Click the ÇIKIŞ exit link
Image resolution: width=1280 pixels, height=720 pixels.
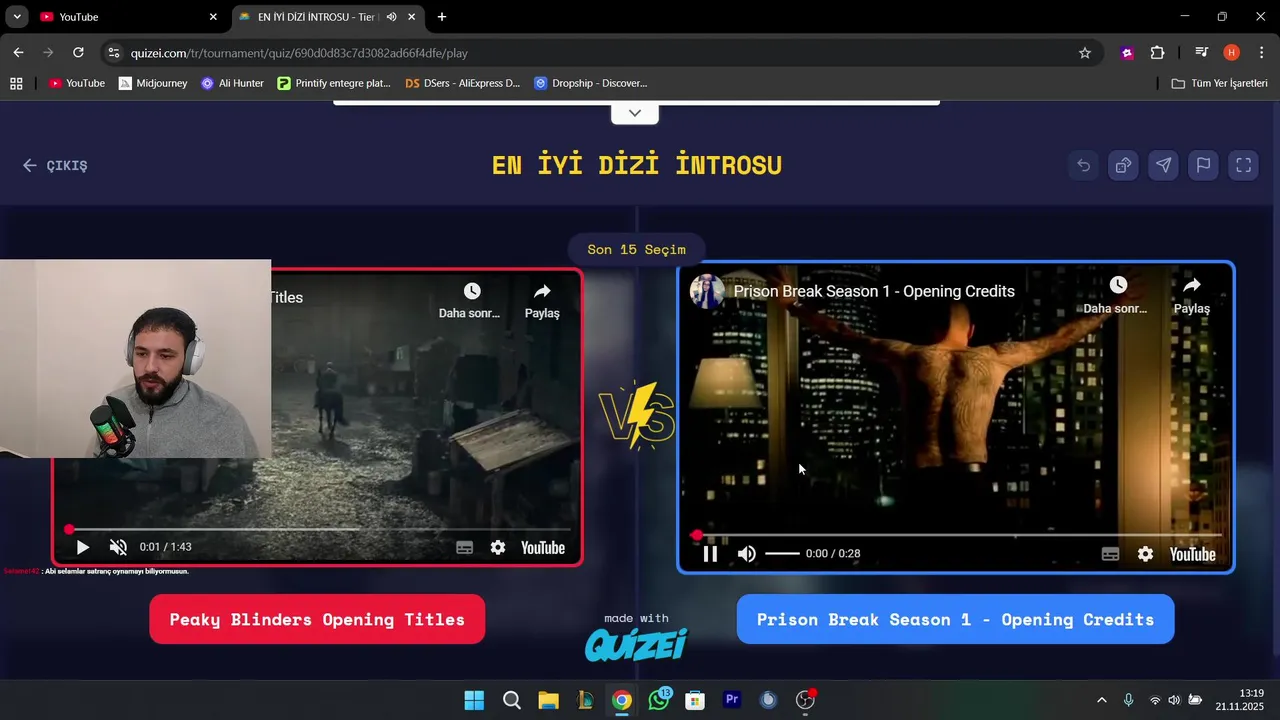click(55, 166)
